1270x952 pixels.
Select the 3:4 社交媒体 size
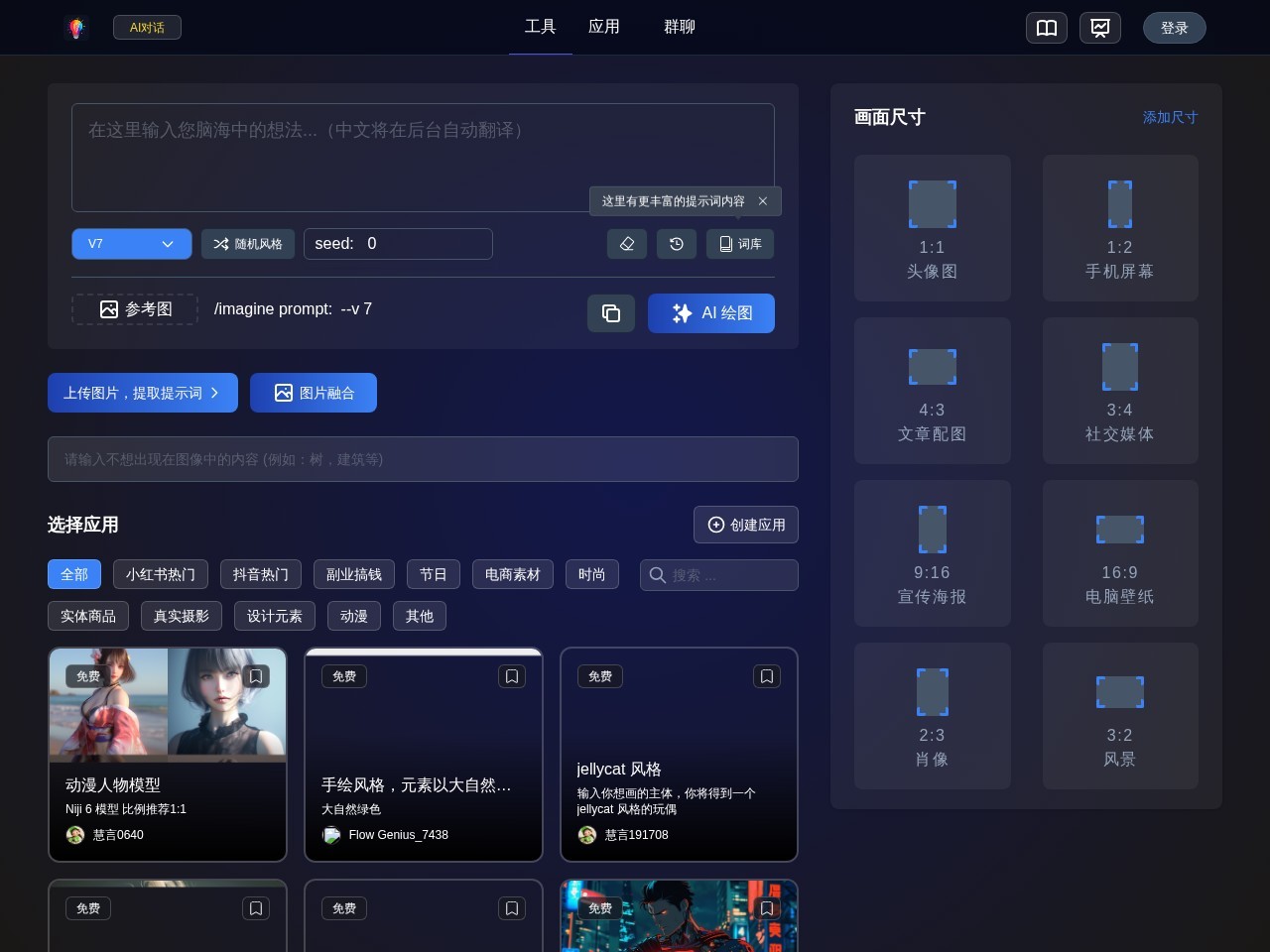[1120, 391]
